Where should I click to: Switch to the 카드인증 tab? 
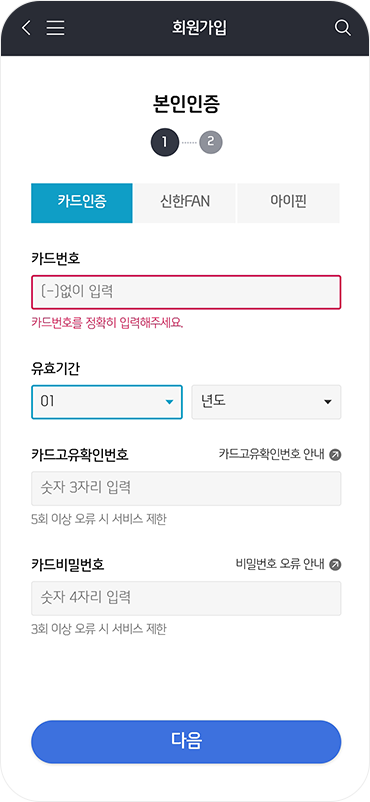point(82,203)
